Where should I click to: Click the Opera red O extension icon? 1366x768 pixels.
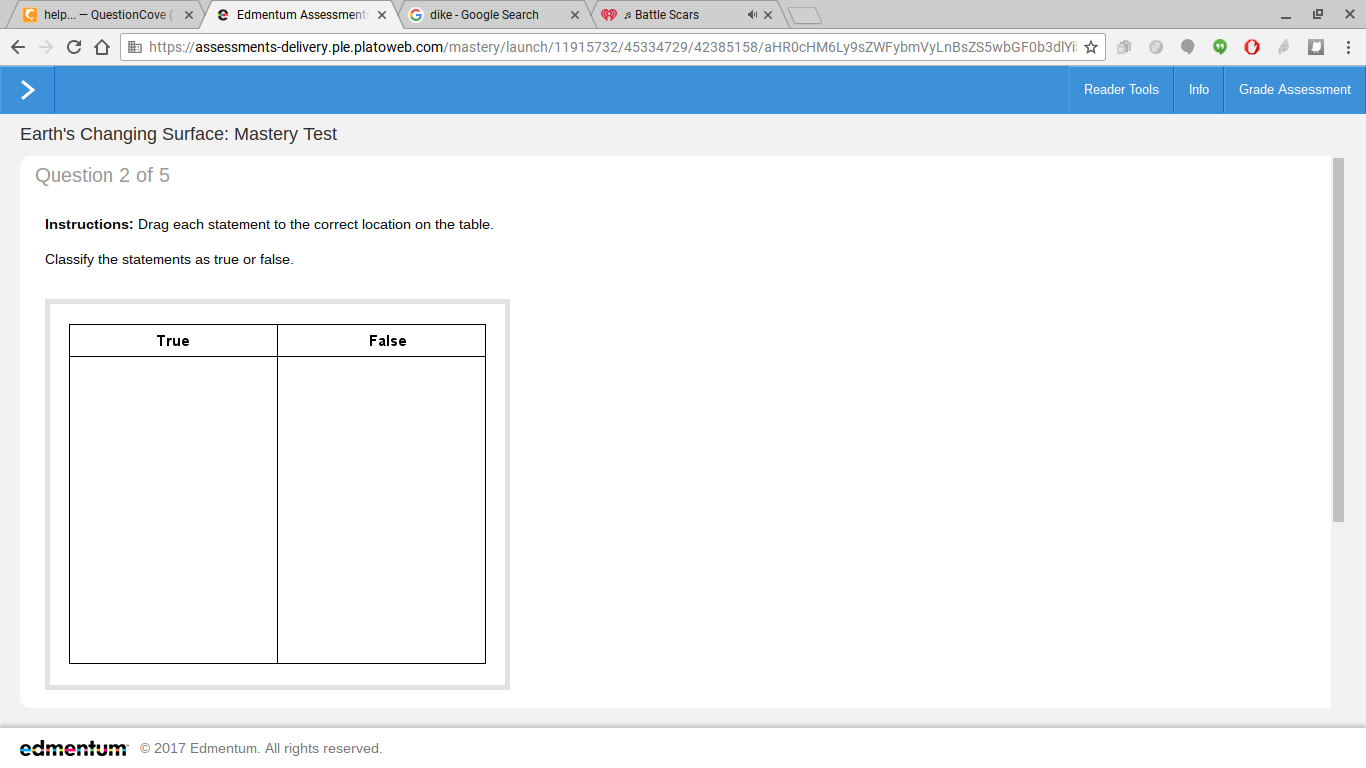tap(1252, 47)
